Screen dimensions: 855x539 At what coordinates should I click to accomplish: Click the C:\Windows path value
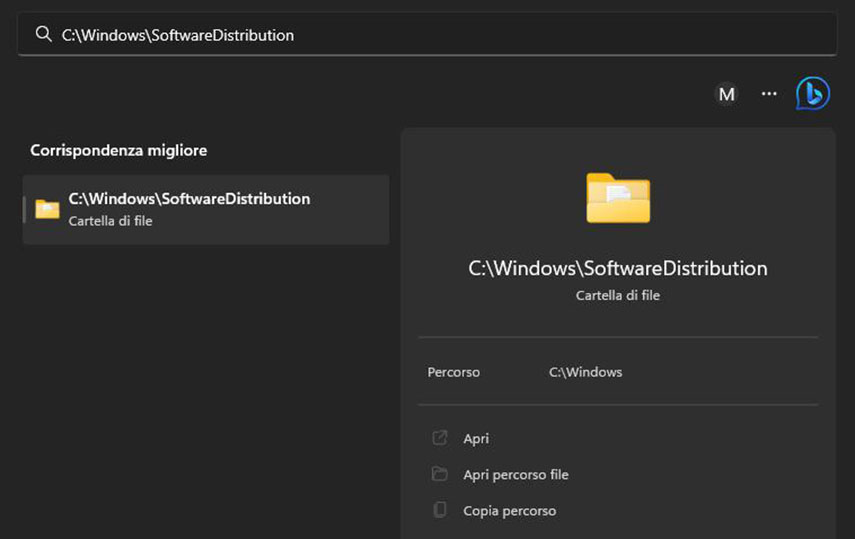tap(585, 372)
